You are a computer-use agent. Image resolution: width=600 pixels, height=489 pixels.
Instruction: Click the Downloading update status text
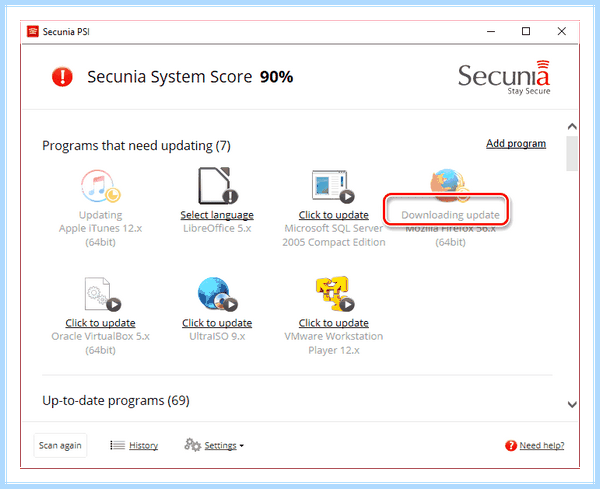tap(450, 215)
